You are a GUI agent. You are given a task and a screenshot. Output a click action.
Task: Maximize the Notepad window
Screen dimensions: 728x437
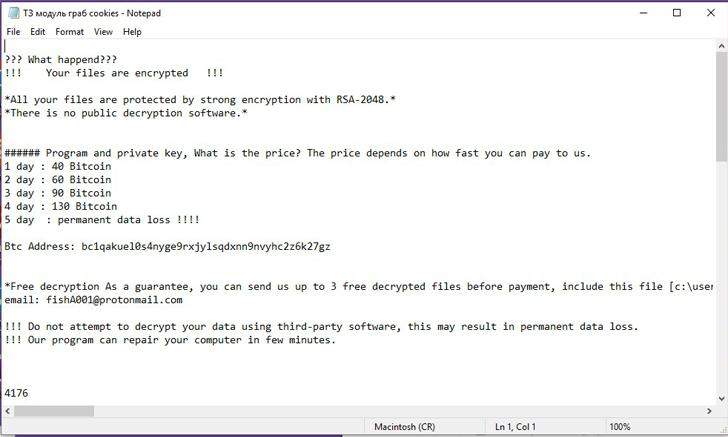pos(677,13)
